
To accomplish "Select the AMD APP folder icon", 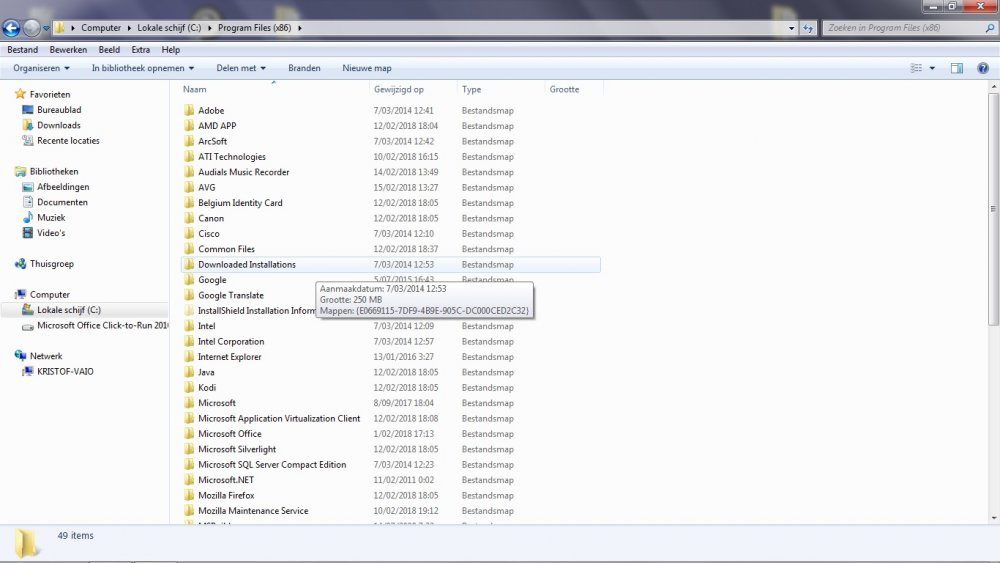I will pyautogui.click(x=189, y=125).
